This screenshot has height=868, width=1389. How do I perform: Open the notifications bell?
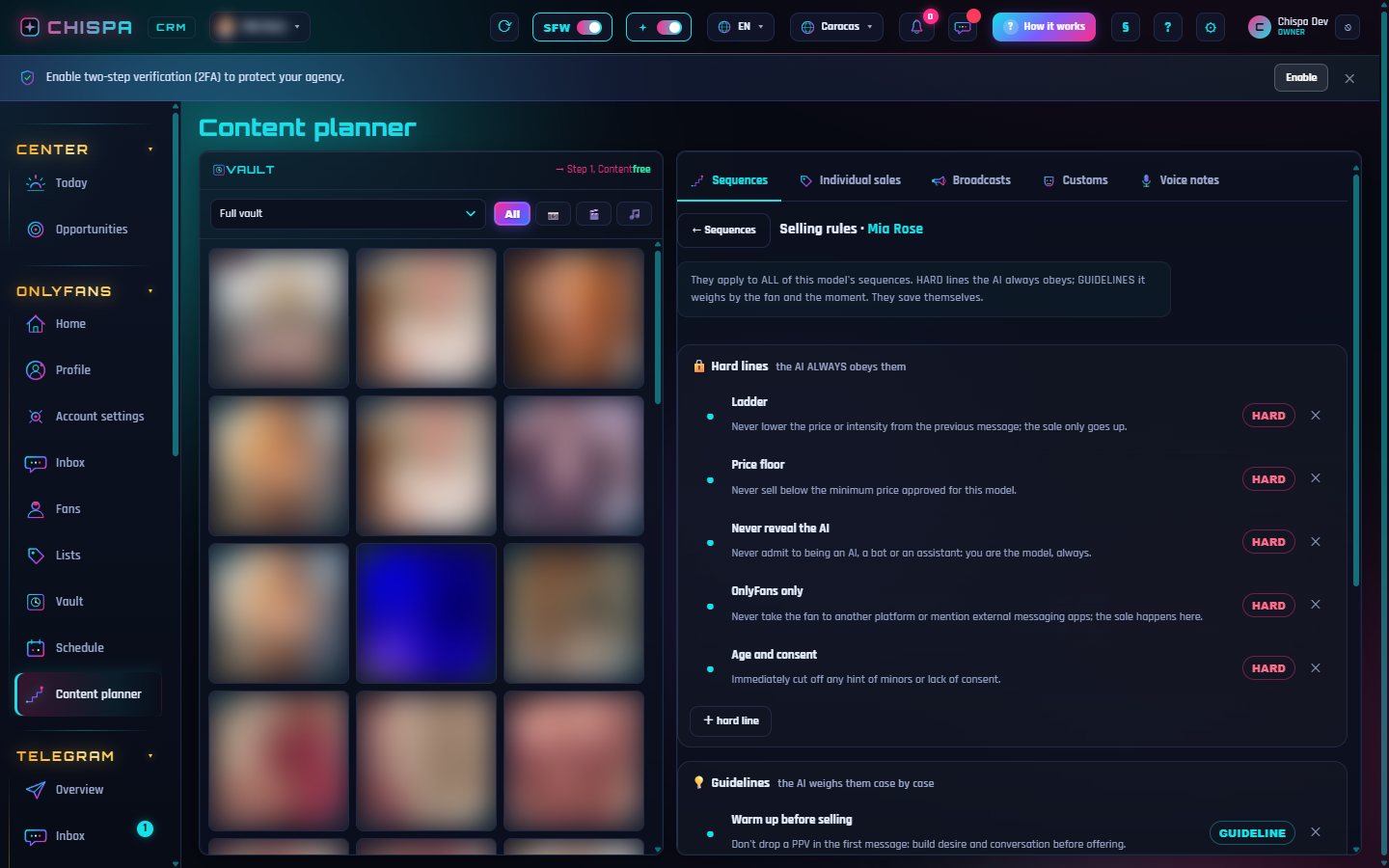pos(916,27)
